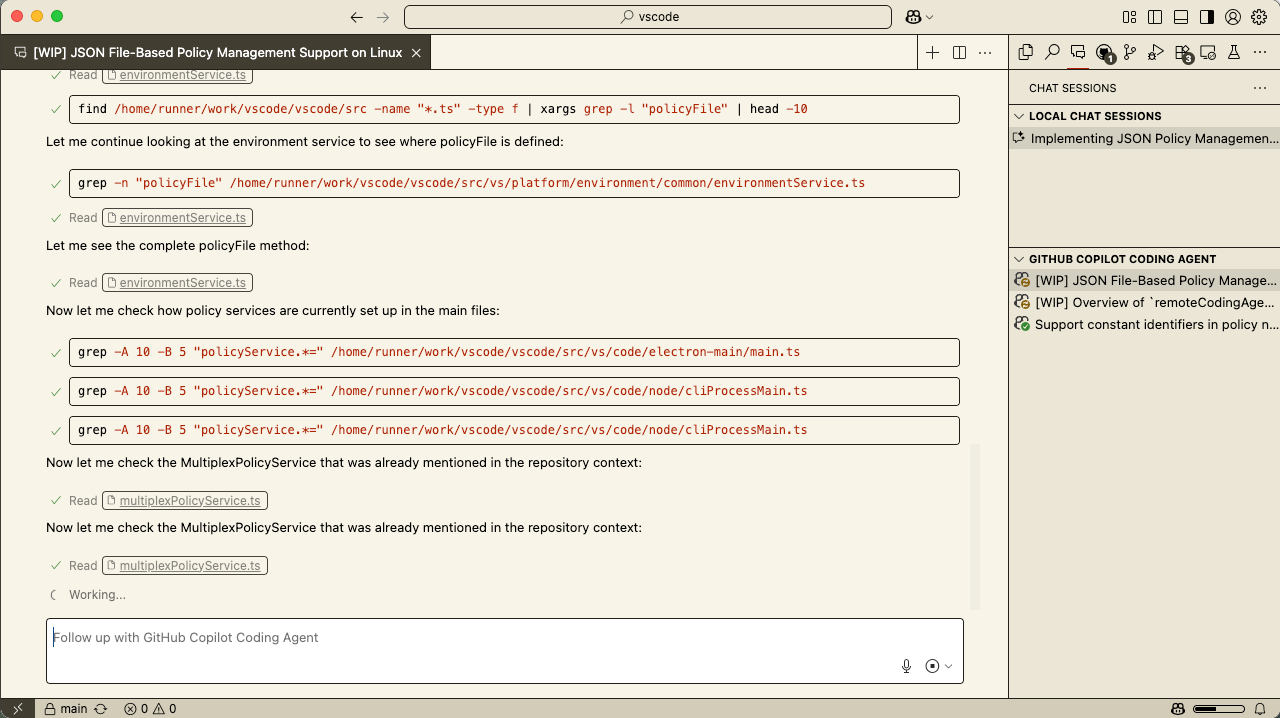Open Chat Sessions panel more actions menu

click(x=1259, y=88)
